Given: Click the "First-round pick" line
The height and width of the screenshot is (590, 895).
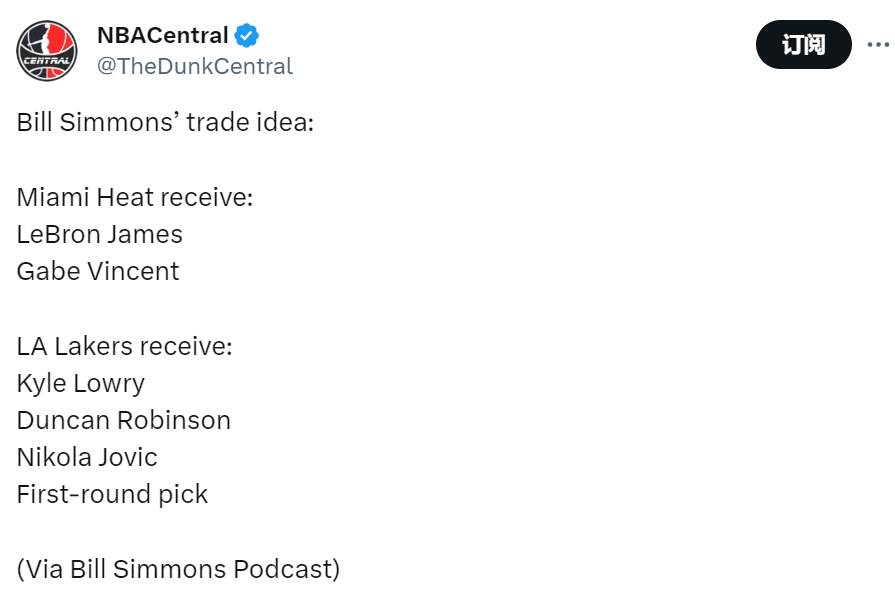Looking at the screenshot, I should coord(112,495).
